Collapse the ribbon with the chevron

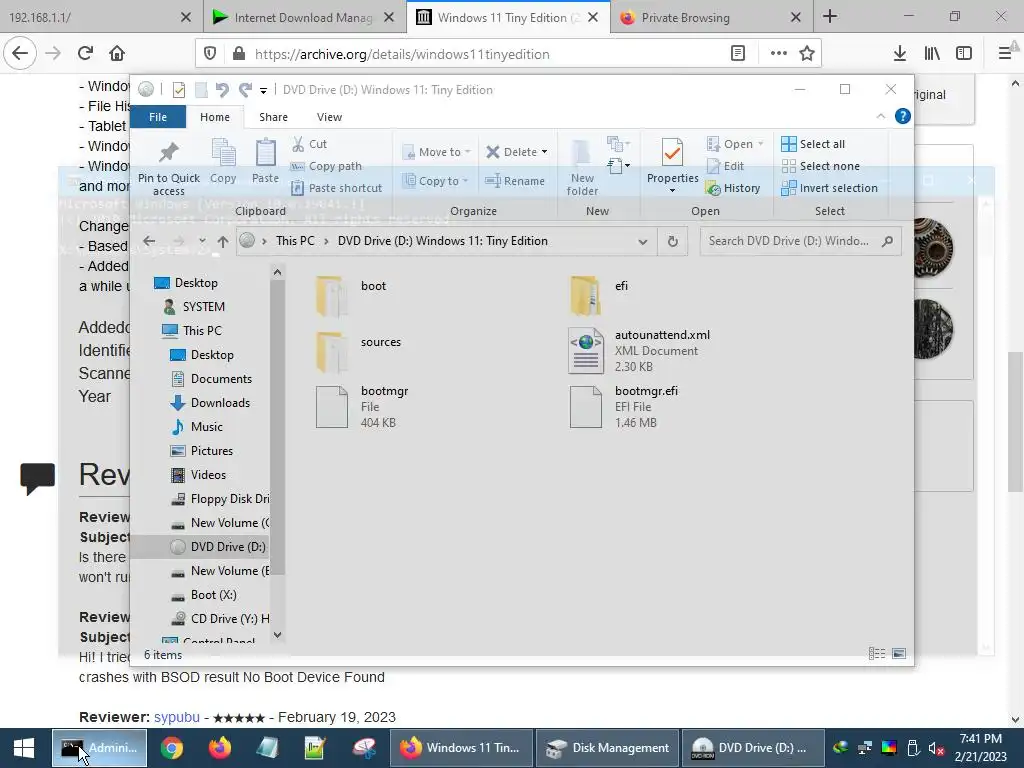click(880, 116)
